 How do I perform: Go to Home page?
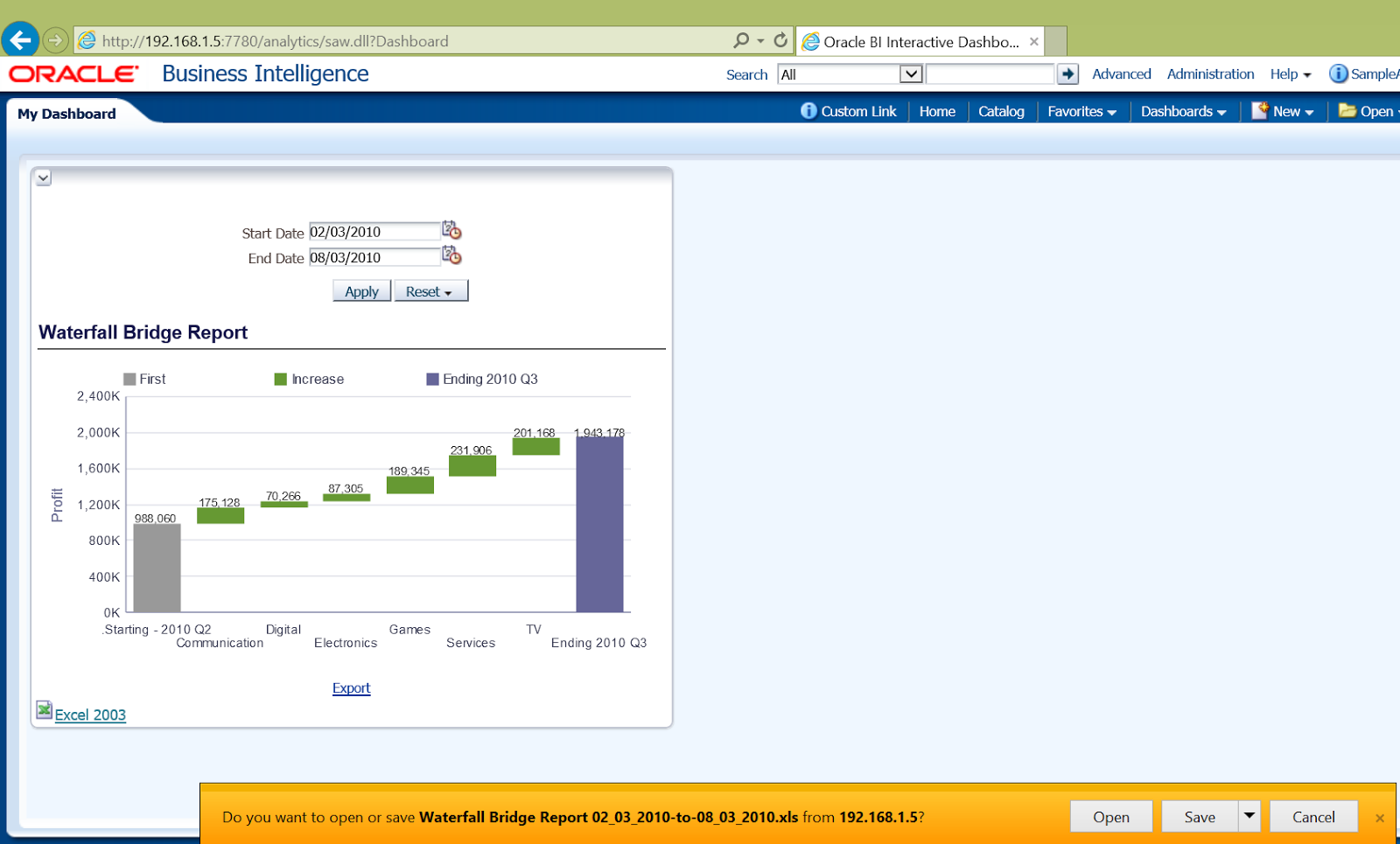pos(937,111)
